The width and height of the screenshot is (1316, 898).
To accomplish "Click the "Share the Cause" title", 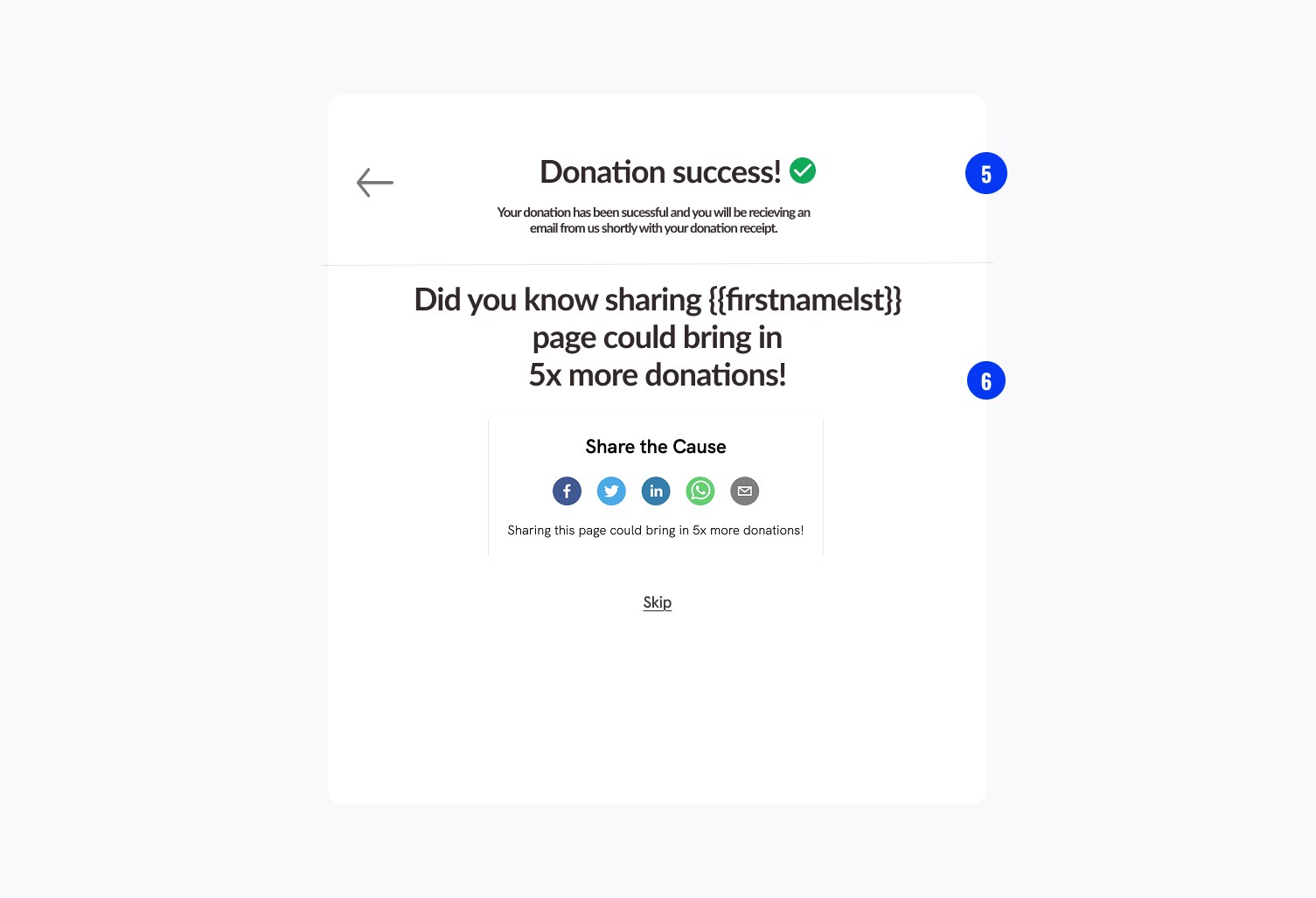I will 656,447.
